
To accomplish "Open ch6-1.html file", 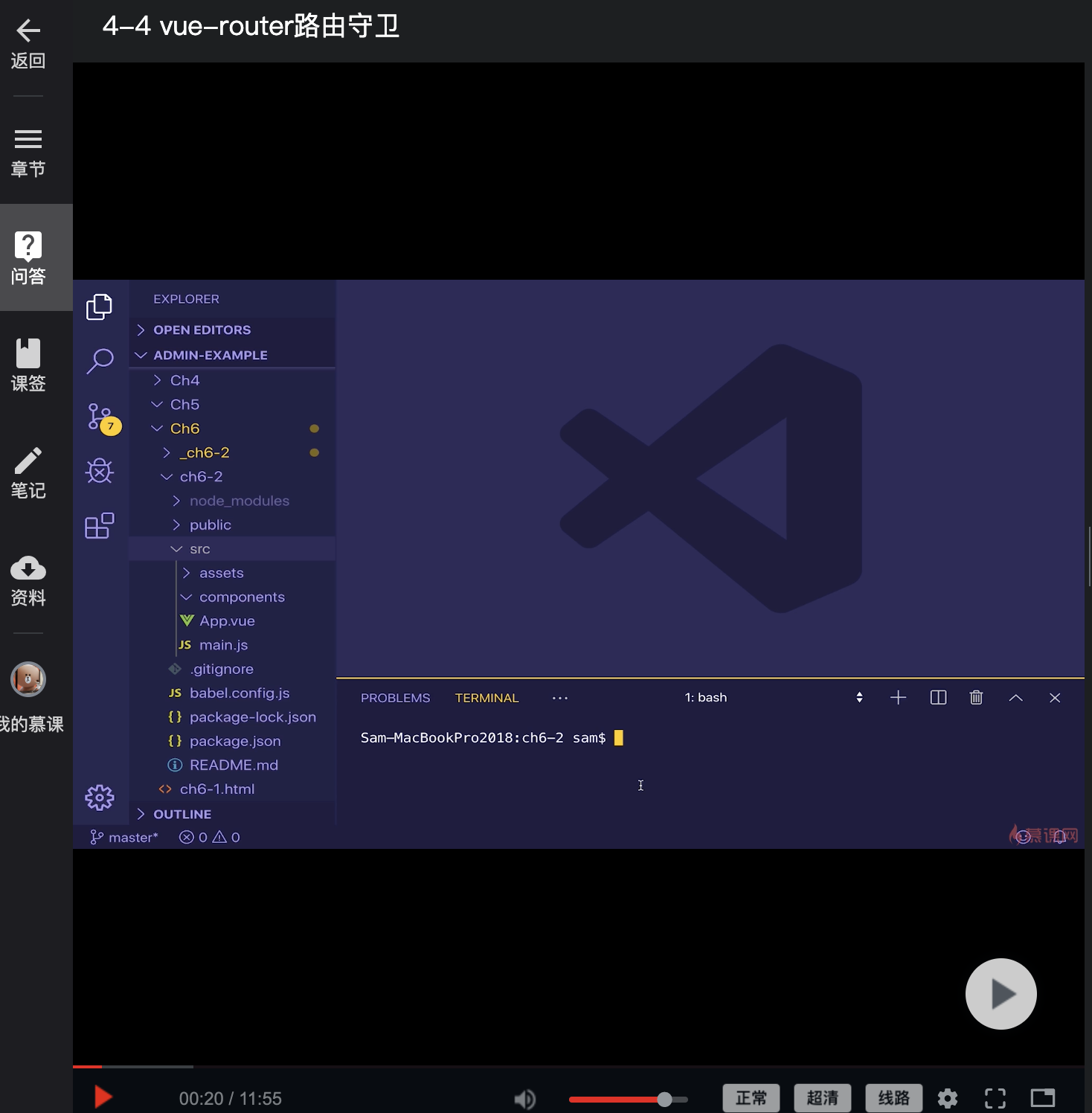I will [x=232, y=789].
